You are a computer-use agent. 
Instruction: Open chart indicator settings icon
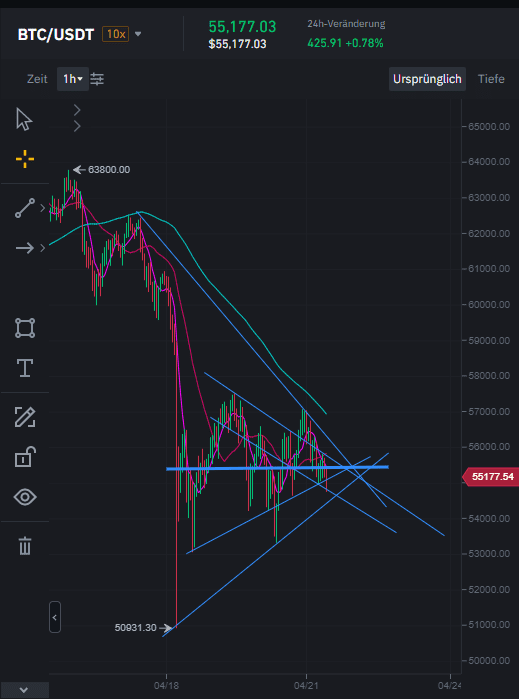[x=97, y=79]
